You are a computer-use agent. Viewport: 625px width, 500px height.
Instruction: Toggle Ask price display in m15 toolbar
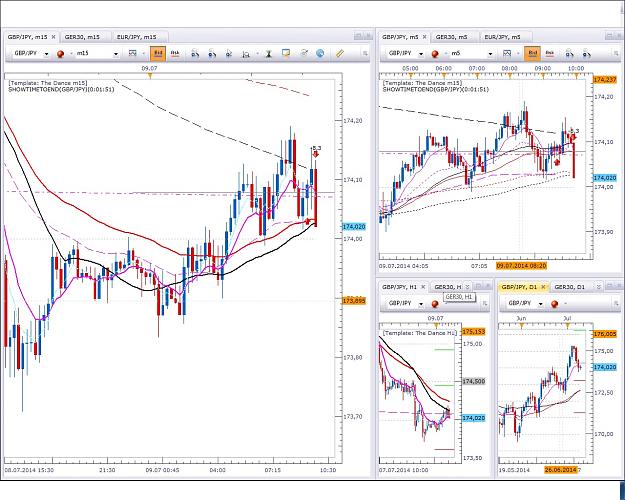click(175, 53)
